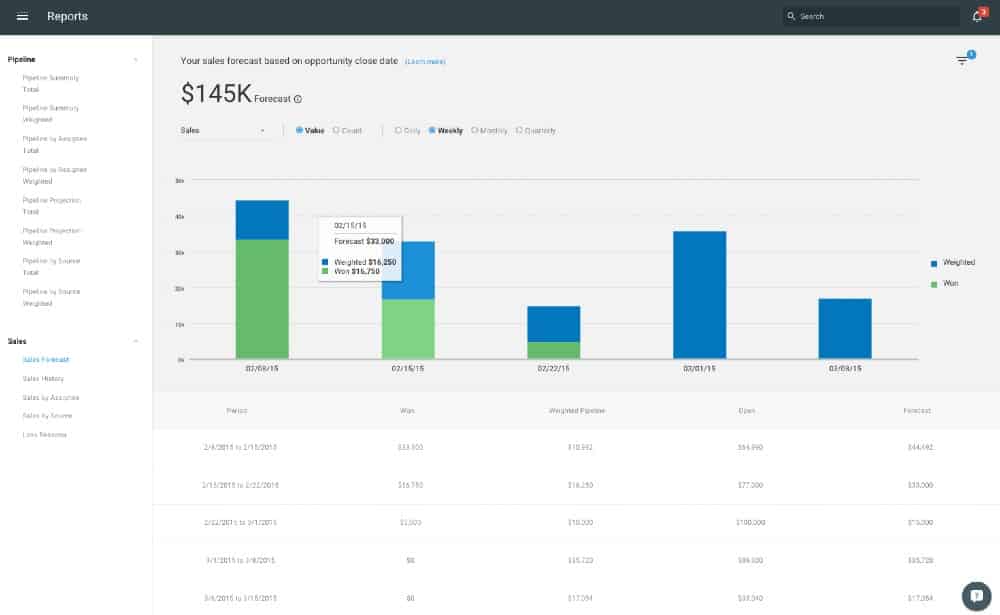Open the filter options icon
The height and width of the screenshot is (615, 1000).
point(962,61)
